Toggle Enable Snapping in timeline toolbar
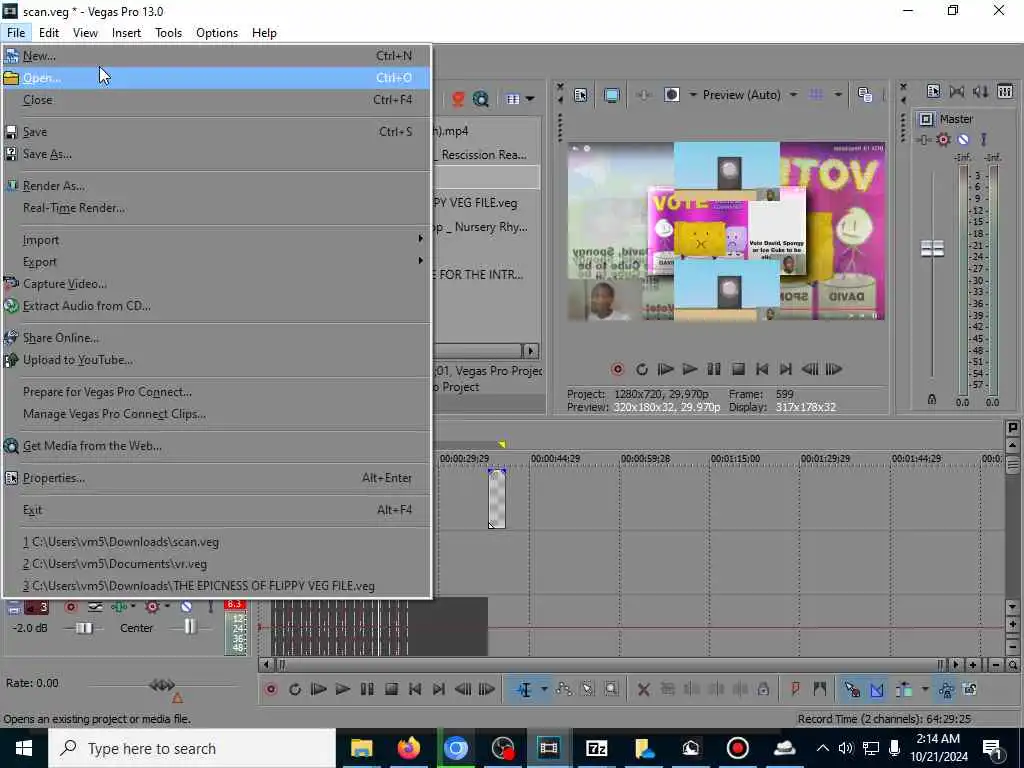Image resolution: width=1024 pixels, height=768 pixels. pyautogui.click(x=852, y=689)
